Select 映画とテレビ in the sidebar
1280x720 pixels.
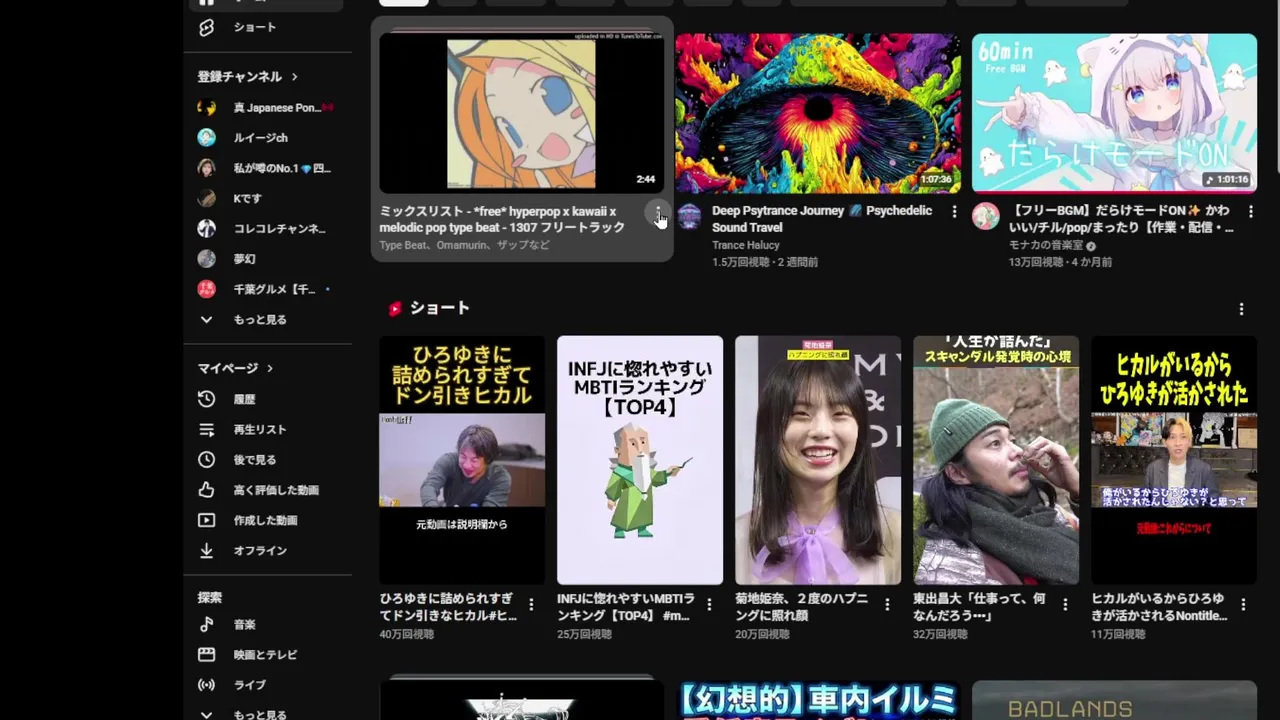pyautogui.click(x=267, y=655)
